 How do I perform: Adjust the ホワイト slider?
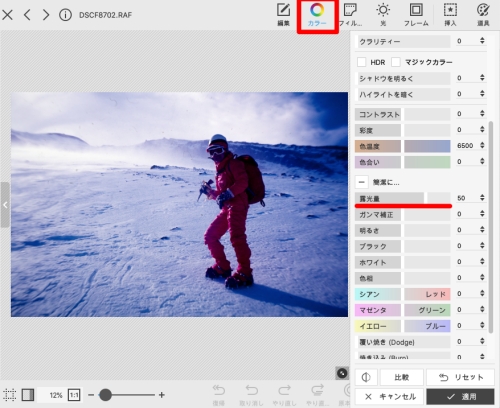[403, 262]
